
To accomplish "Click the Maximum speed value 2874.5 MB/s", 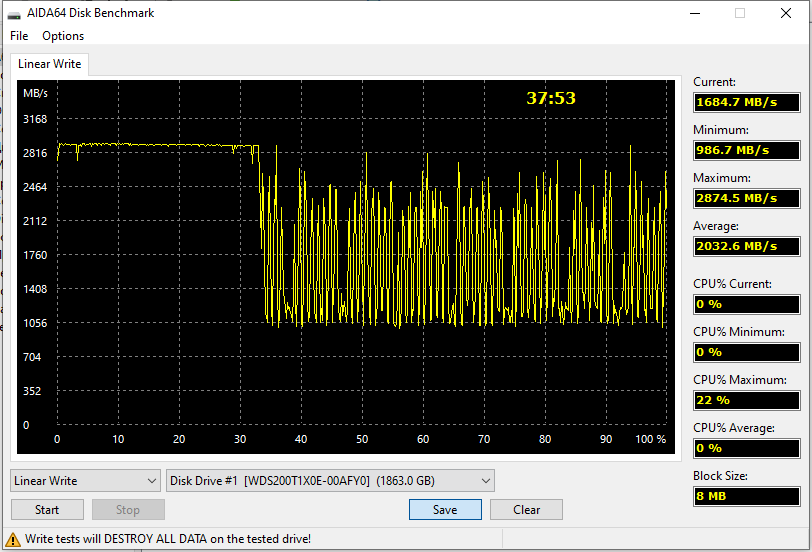I will (x=747, y=198).
